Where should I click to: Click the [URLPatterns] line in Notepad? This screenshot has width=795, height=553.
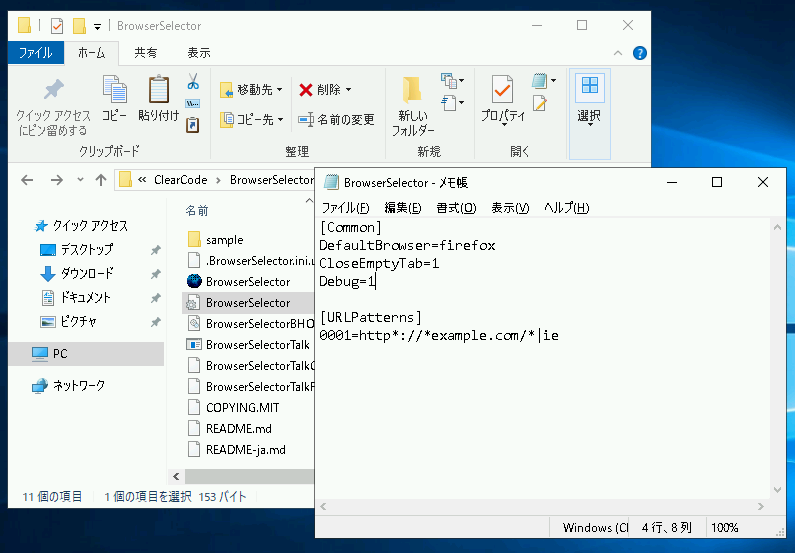(371, 318)
